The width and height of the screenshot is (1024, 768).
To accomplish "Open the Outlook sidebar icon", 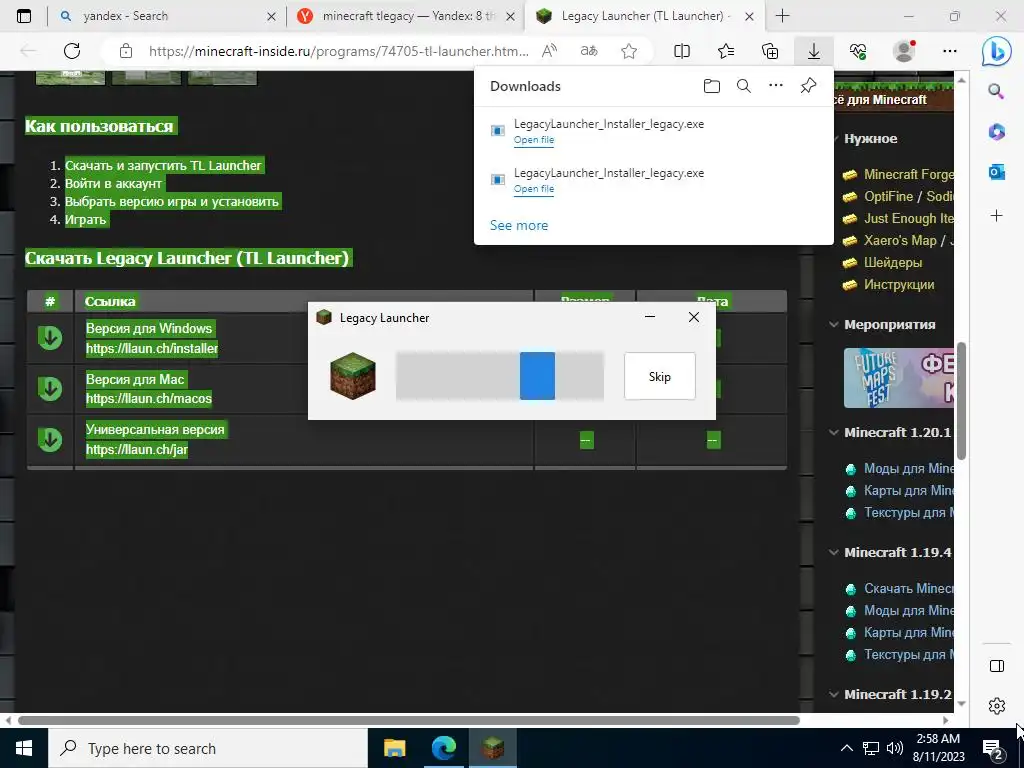I will coord(997,172).
